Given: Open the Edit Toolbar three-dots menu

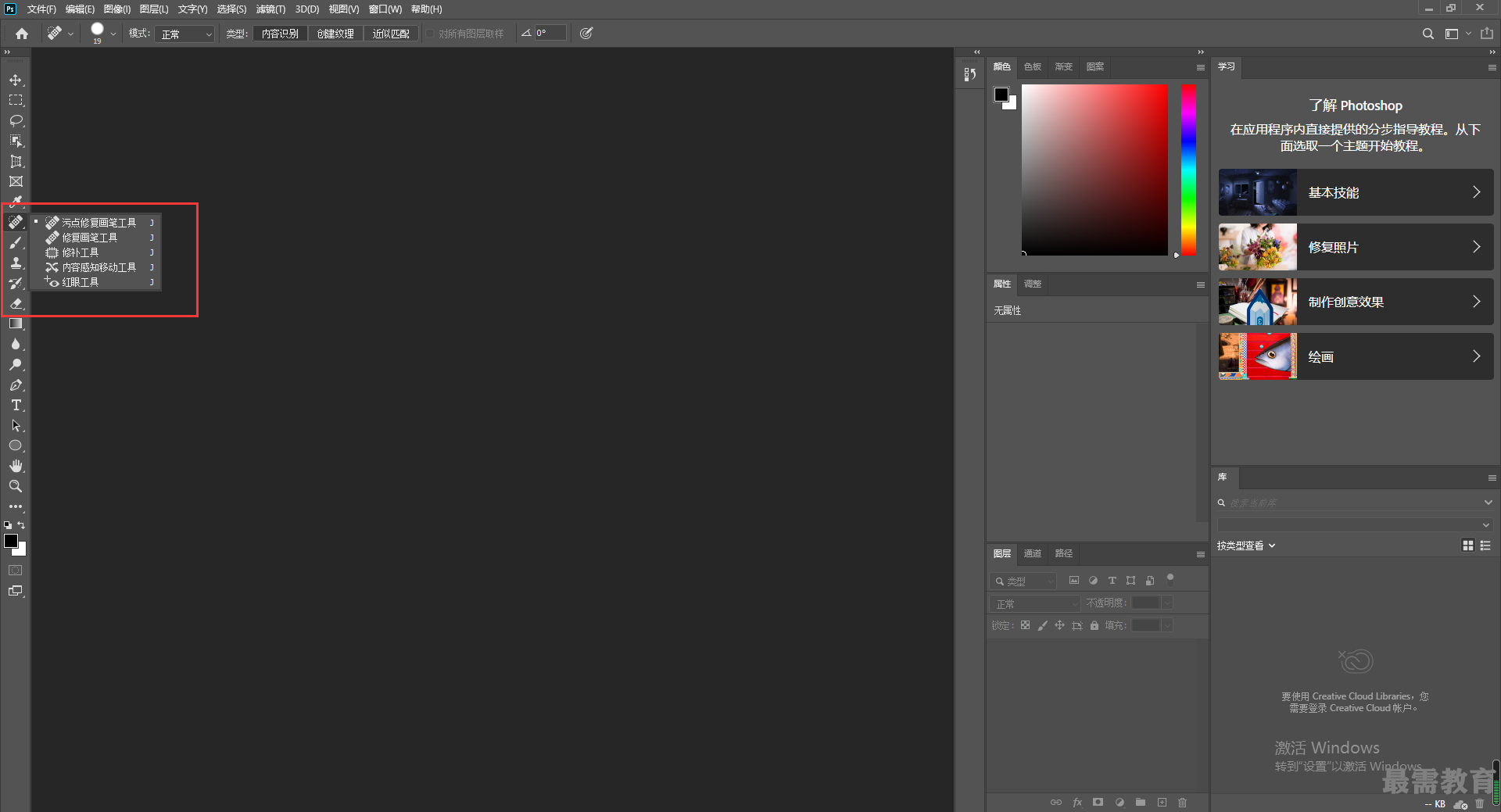Looking at the screenshot, I should coord(16,506).
